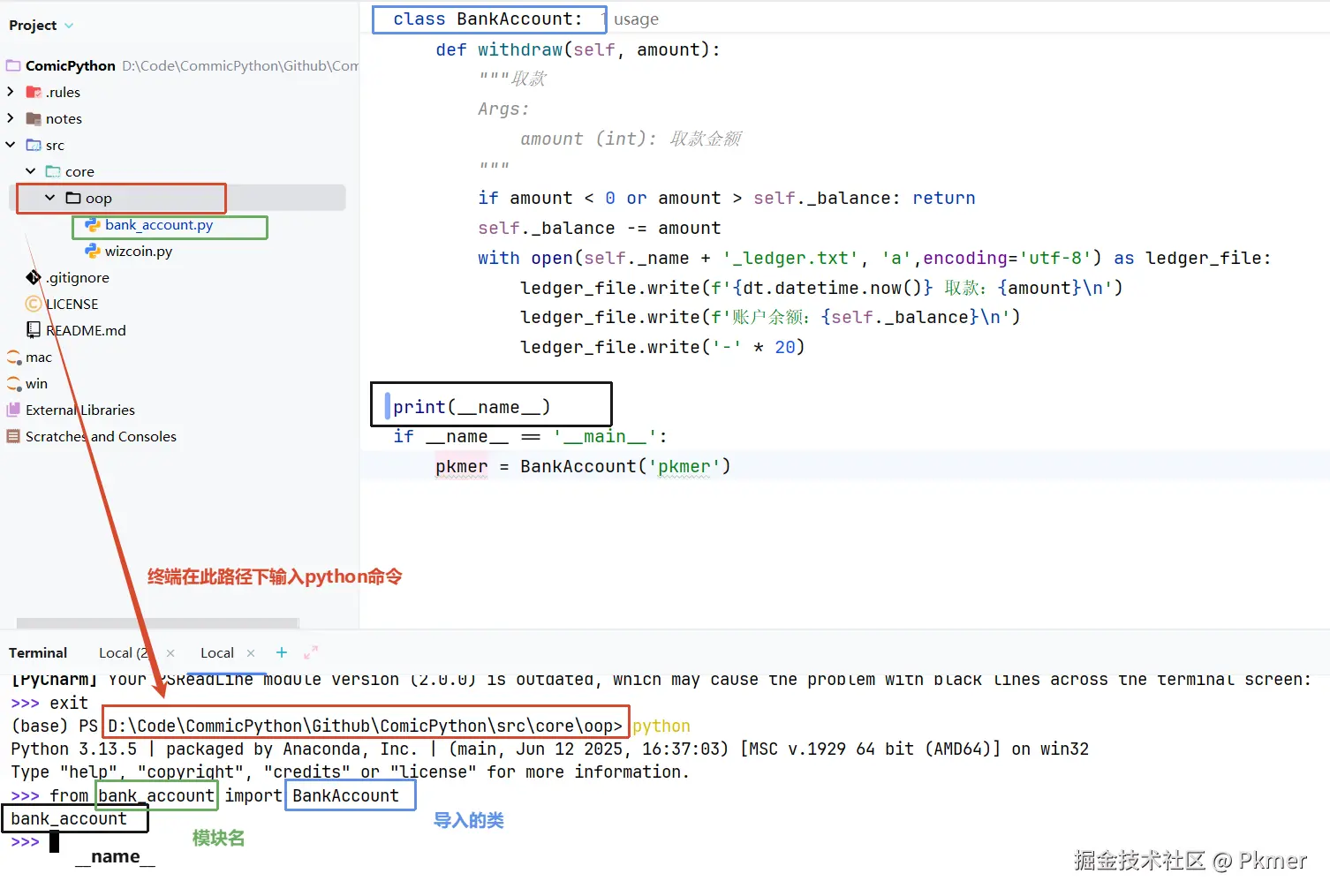Click the Scratches and Consoles icon

13,436
